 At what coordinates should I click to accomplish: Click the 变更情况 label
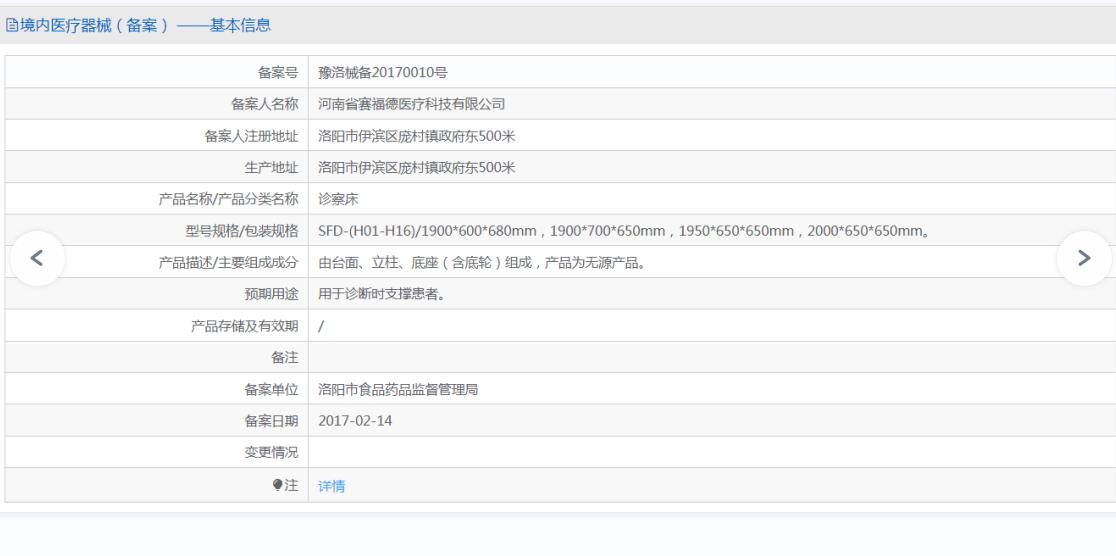tap(271, 452)
